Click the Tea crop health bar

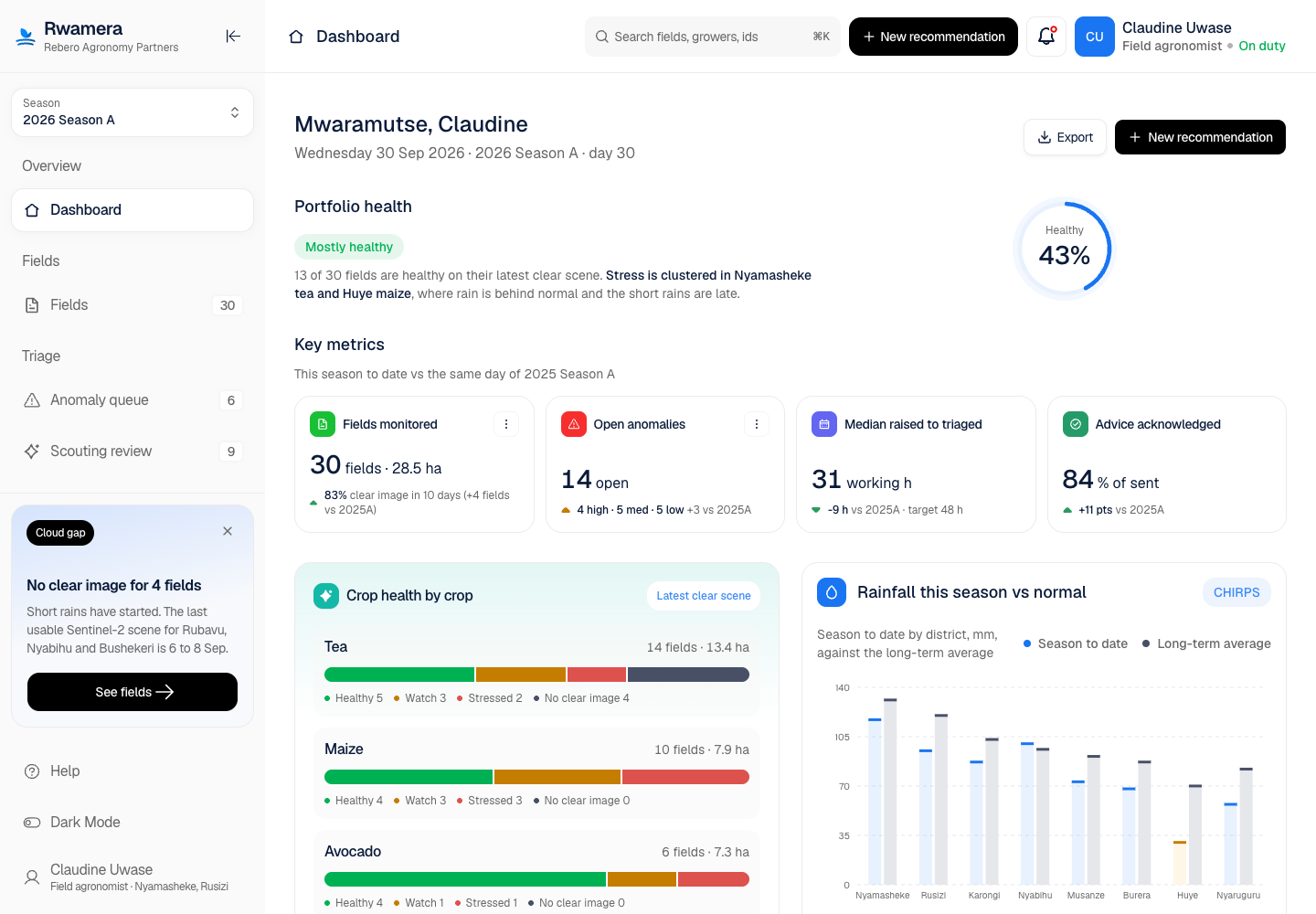536,675
